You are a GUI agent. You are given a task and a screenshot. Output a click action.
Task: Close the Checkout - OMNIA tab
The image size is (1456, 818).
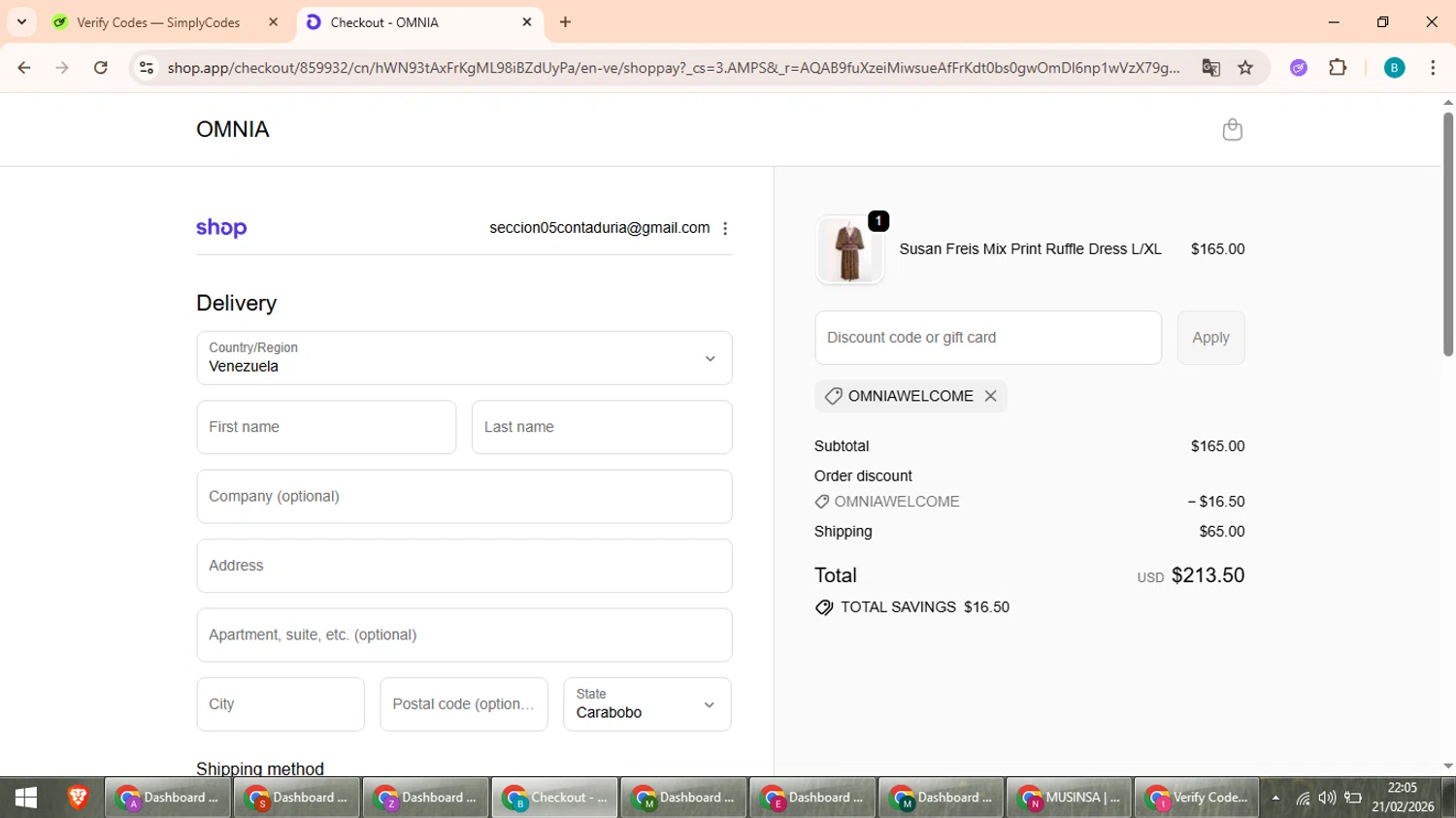527,21
